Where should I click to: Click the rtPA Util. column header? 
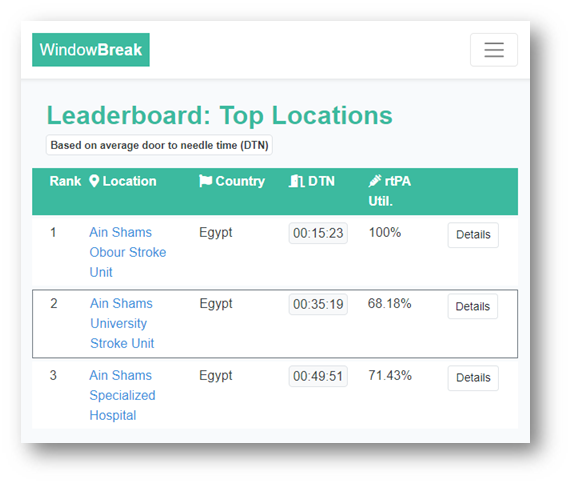click(390, 191)
